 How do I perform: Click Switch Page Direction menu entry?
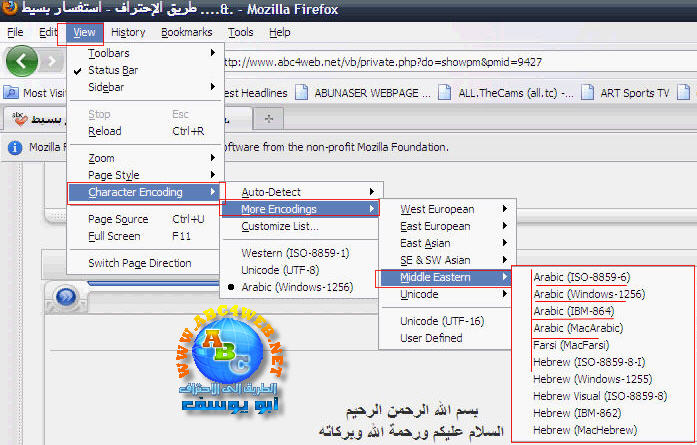click(139, 263)
